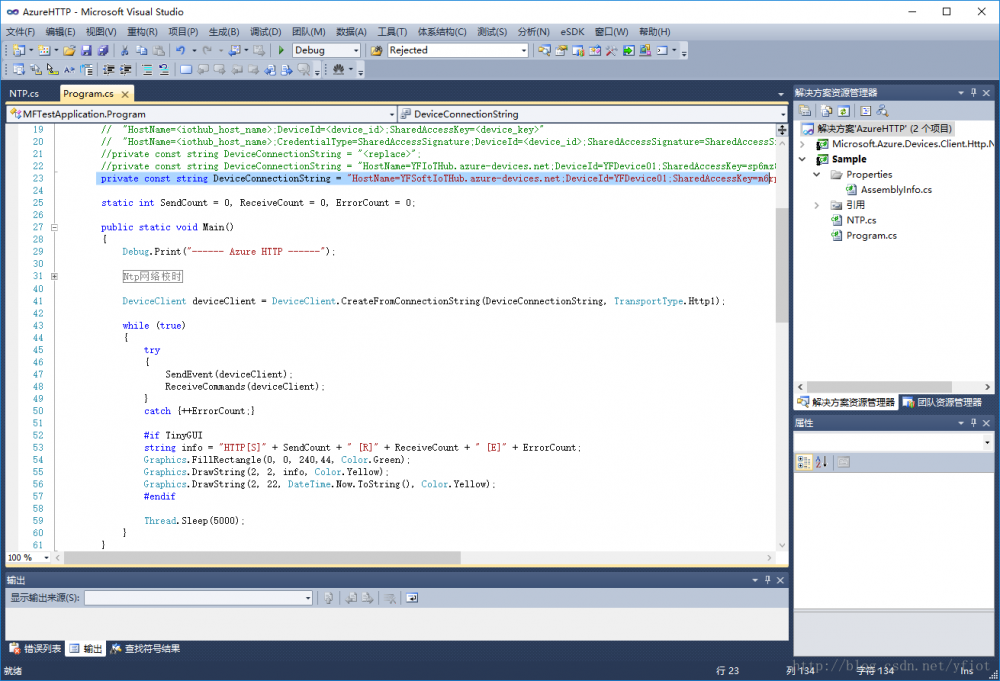Switch to the NTP.cs editor tab
Viewport: 1000px width, 681px height.
[24, 93]
